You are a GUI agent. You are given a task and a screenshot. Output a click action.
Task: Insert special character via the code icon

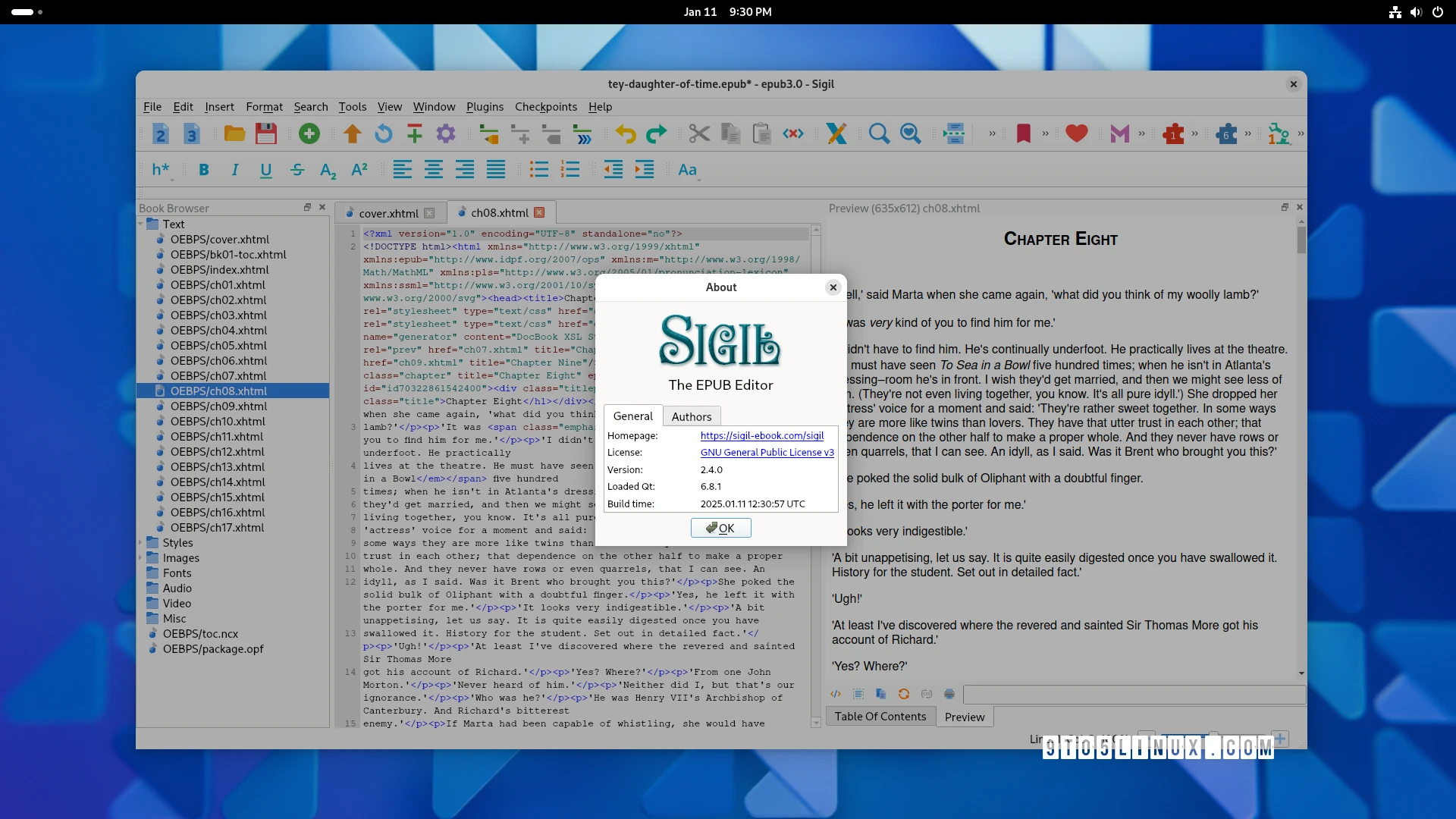(x=792, y=133)
